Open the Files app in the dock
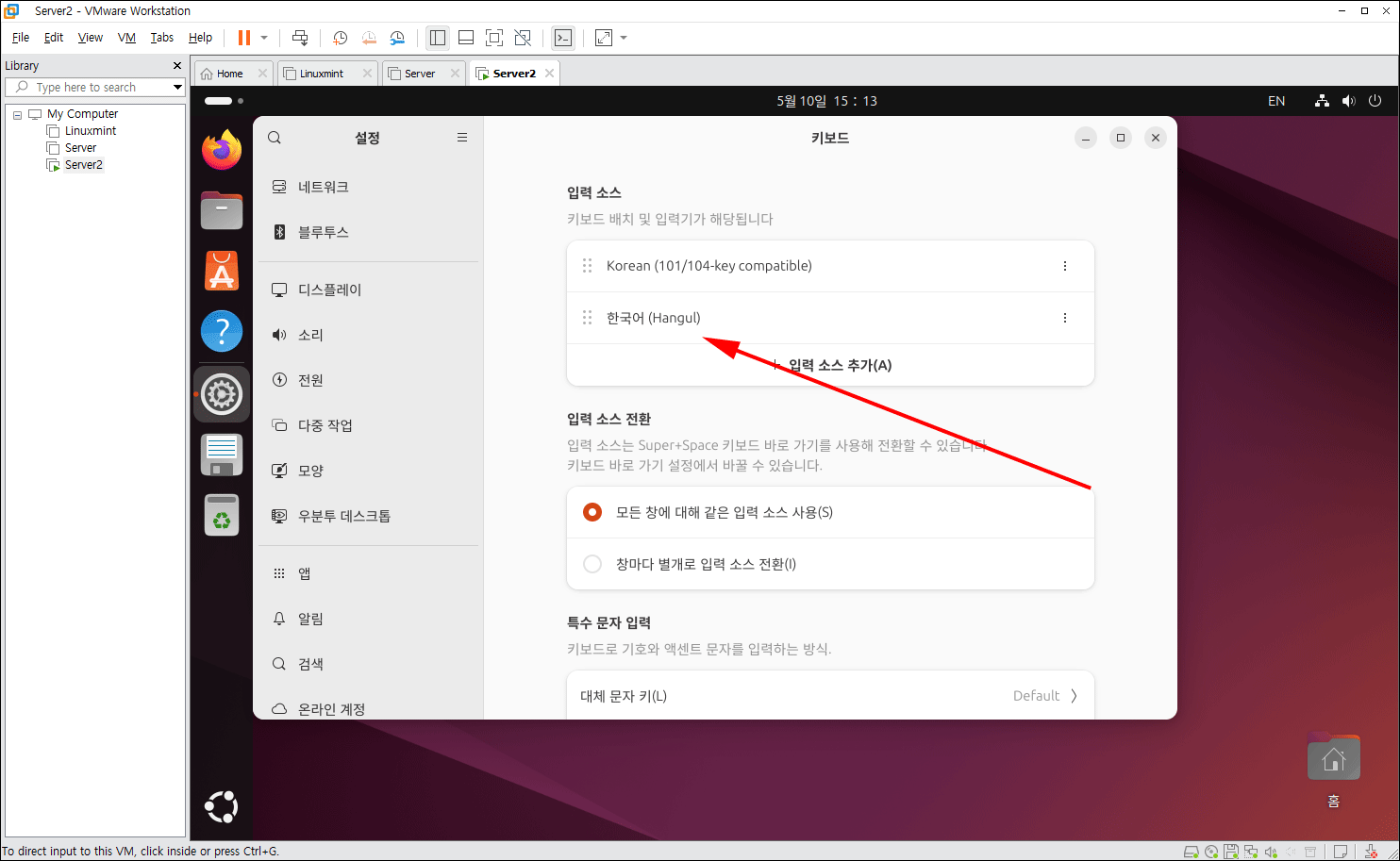1400x861 pixels. [x=222, y=210]
